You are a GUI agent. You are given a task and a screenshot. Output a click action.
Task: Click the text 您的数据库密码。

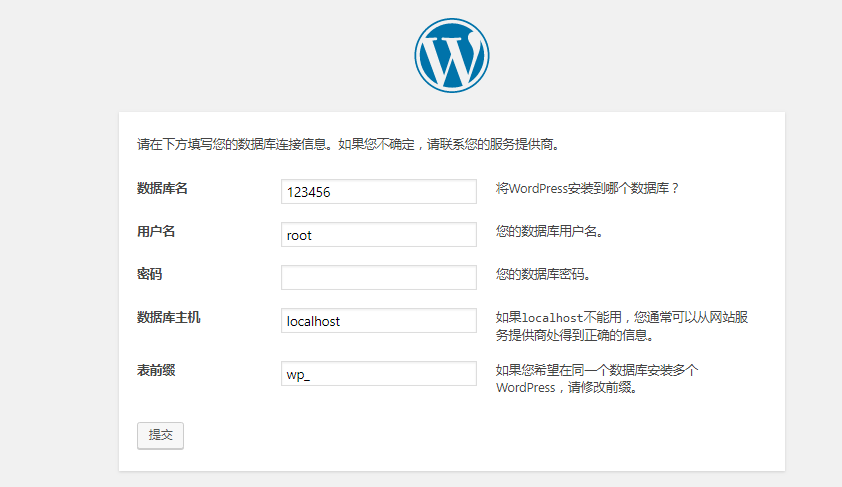coord(543,274)
